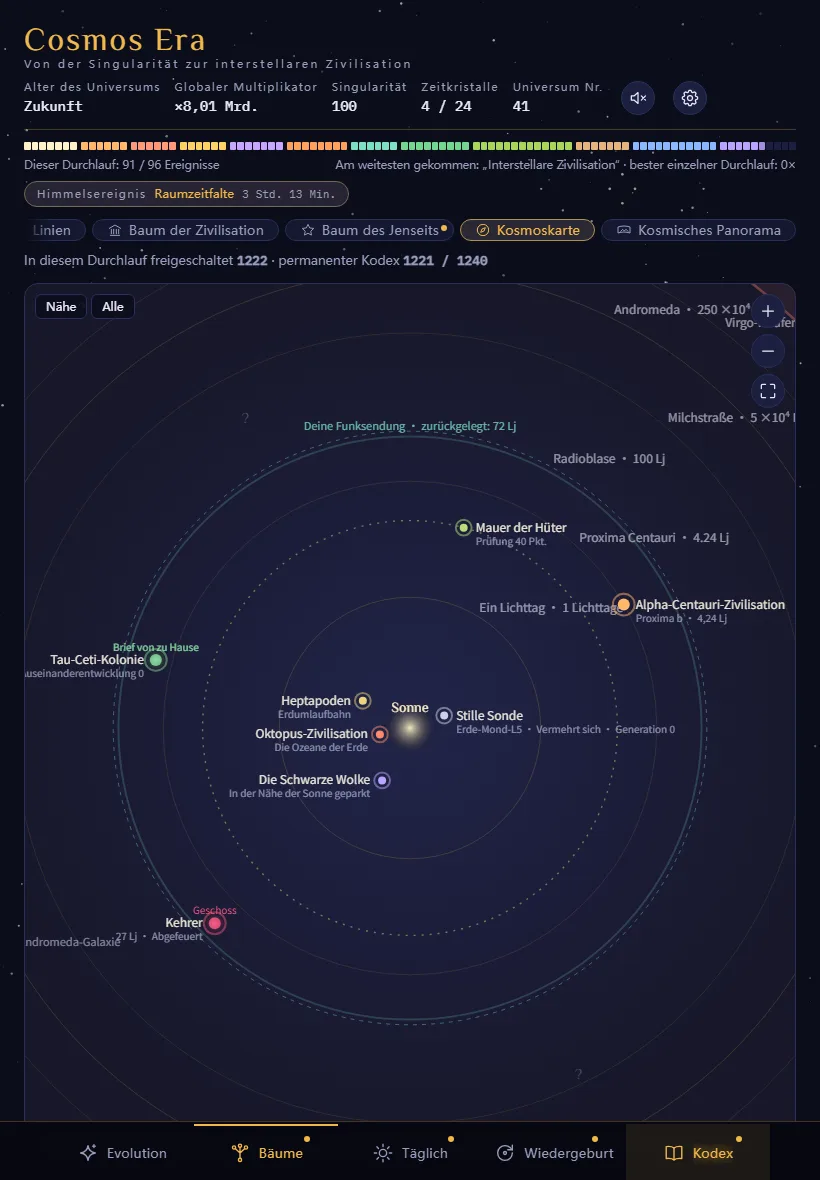Open Täglich in bottom navigation
This screenshot has width=820, height=1180.
[x=410, y=1152]
